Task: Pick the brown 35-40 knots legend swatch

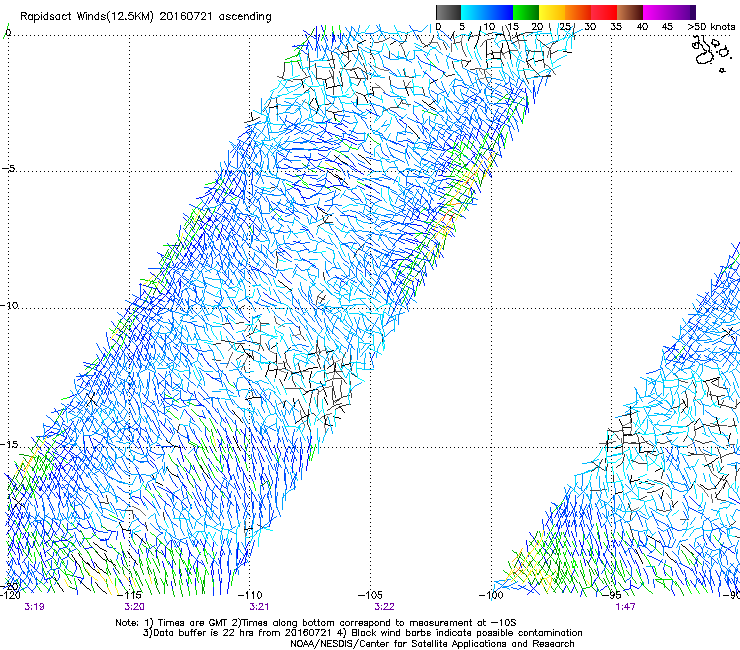Action: 630,12
